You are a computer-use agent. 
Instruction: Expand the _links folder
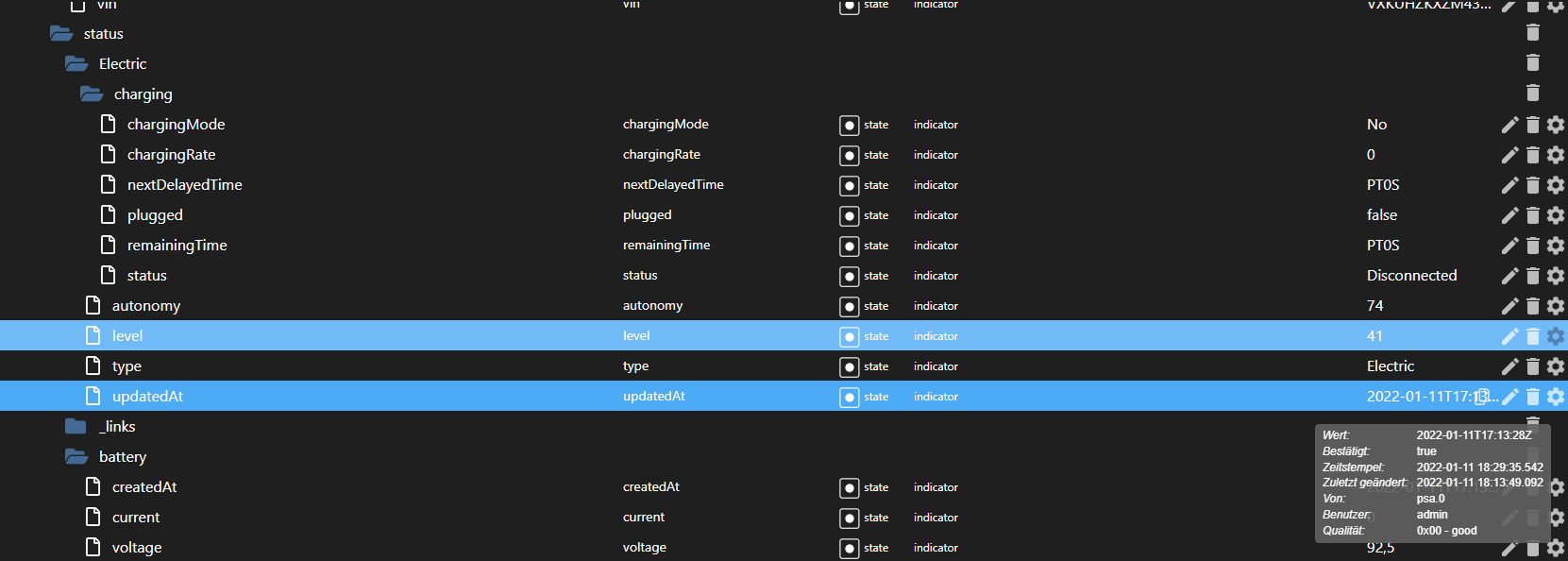click(76, 427)
